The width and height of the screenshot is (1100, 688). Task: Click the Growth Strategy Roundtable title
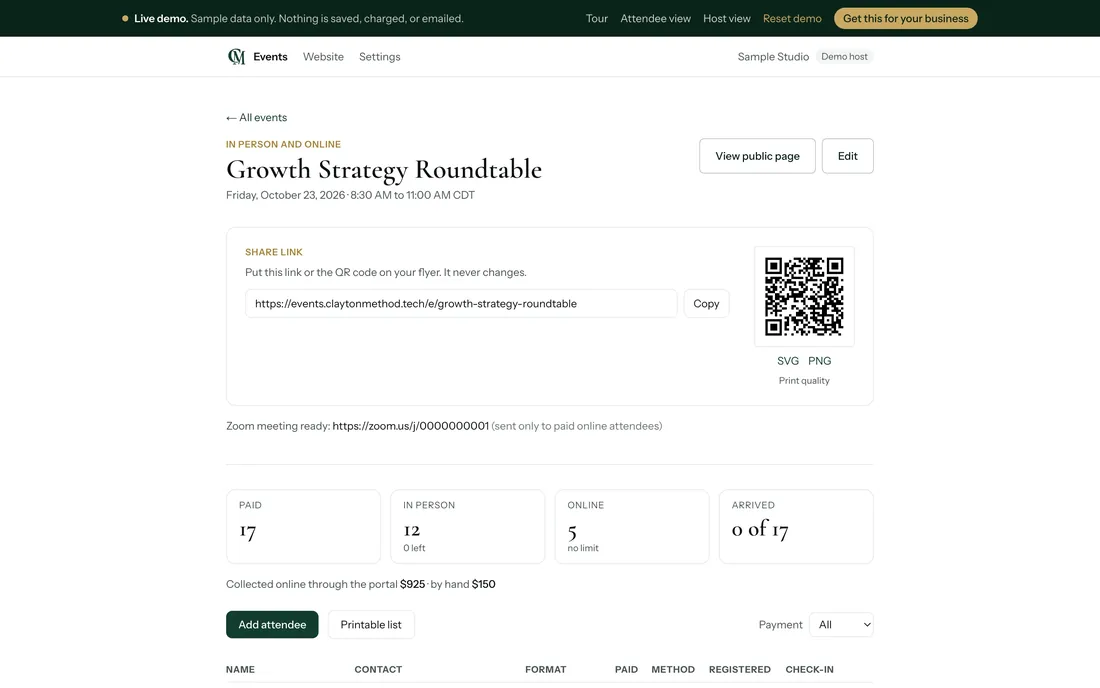[384, 170]
